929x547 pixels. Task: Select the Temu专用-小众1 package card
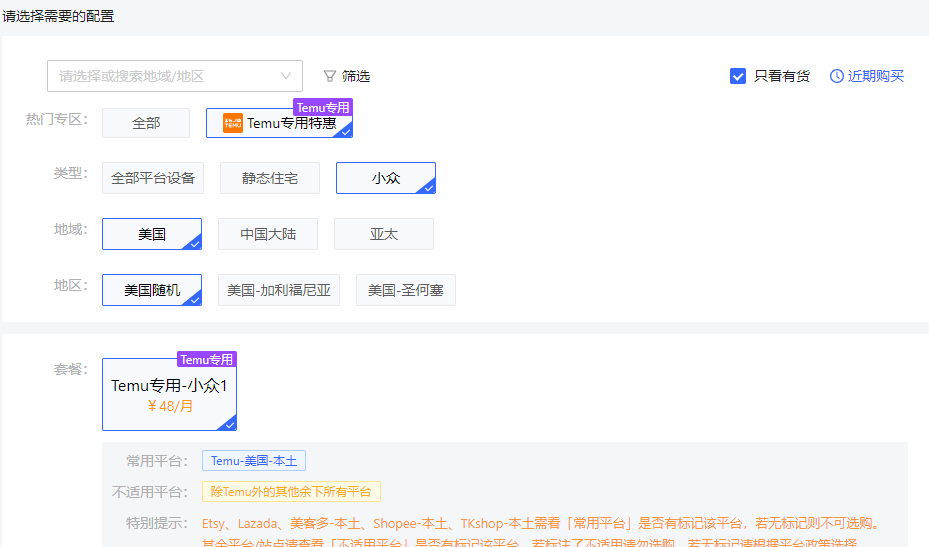pyautogui.click(x=169, y=394)
